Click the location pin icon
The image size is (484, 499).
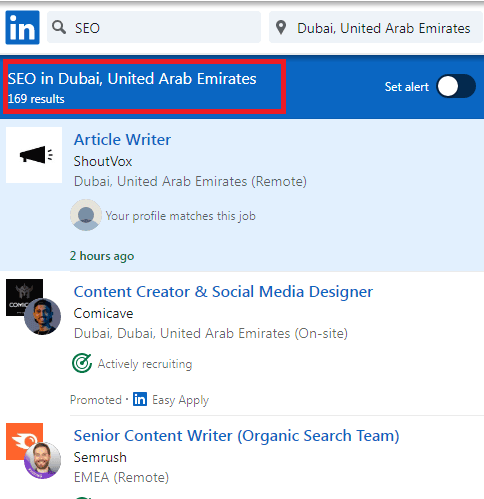tap(281, 27)
